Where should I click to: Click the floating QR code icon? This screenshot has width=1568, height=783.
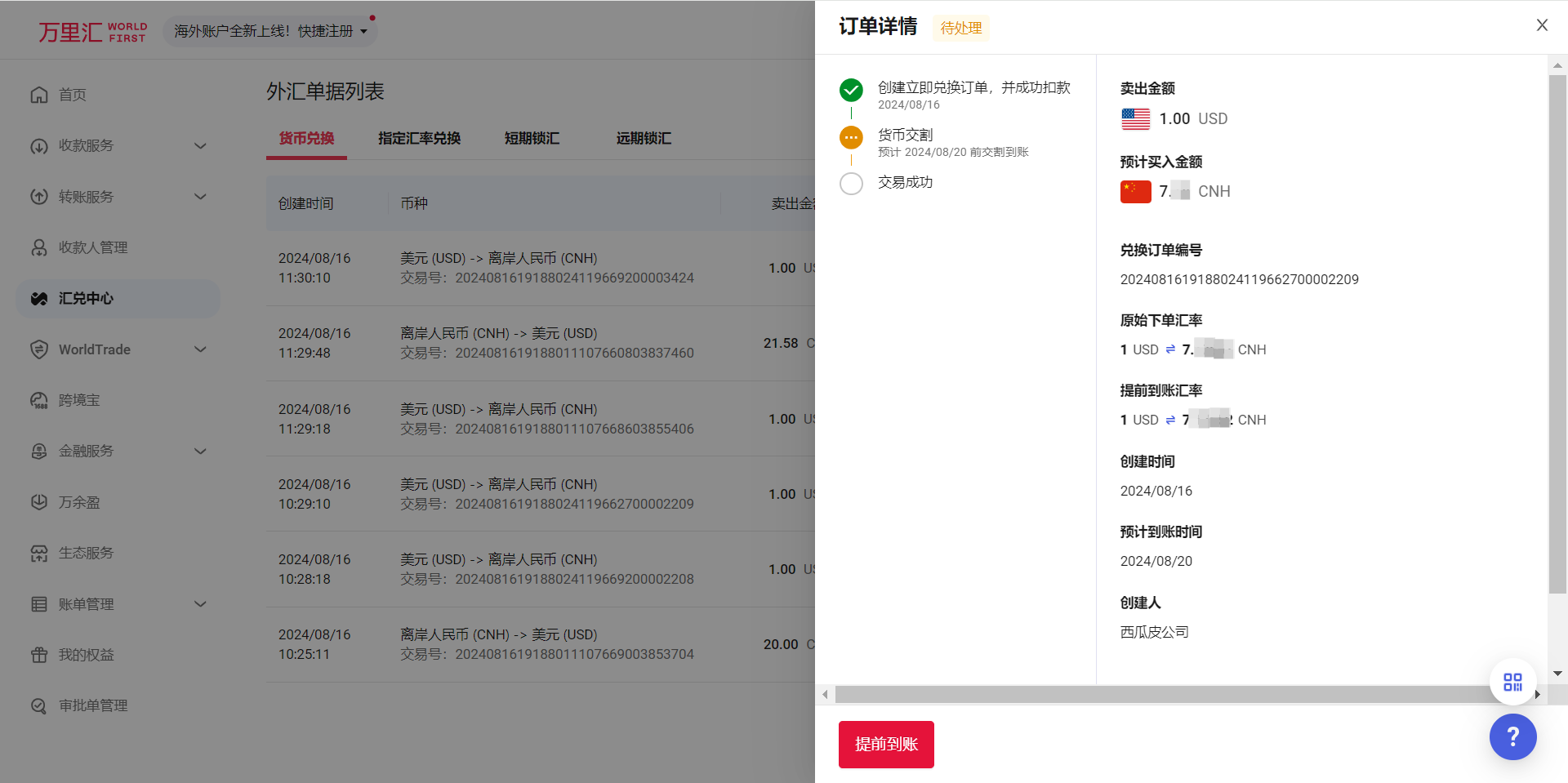pos(1512,682)
